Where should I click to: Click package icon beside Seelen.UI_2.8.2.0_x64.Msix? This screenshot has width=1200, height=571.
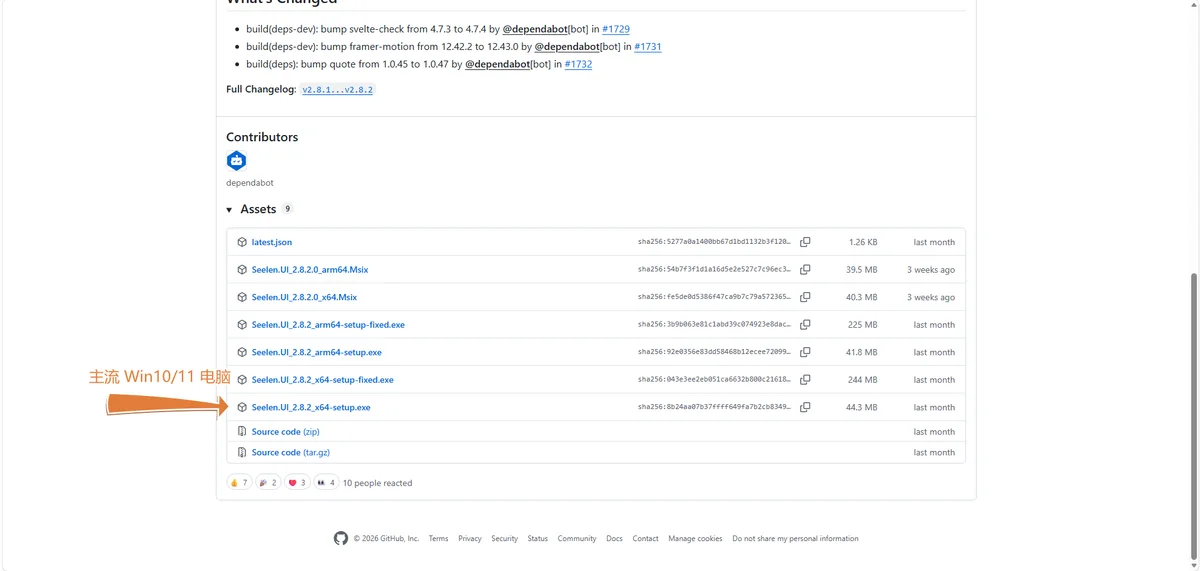[x=242, y=297]
